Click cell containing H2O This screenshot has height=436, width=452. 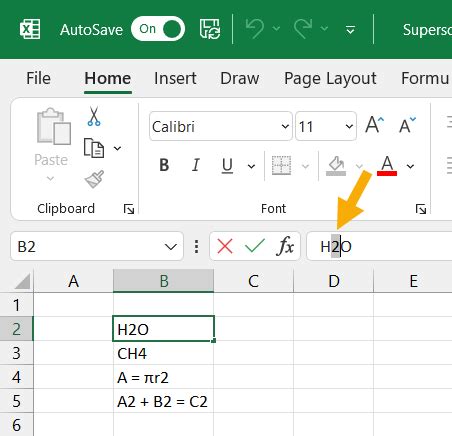pyautogui.click(x=163, y=329)
